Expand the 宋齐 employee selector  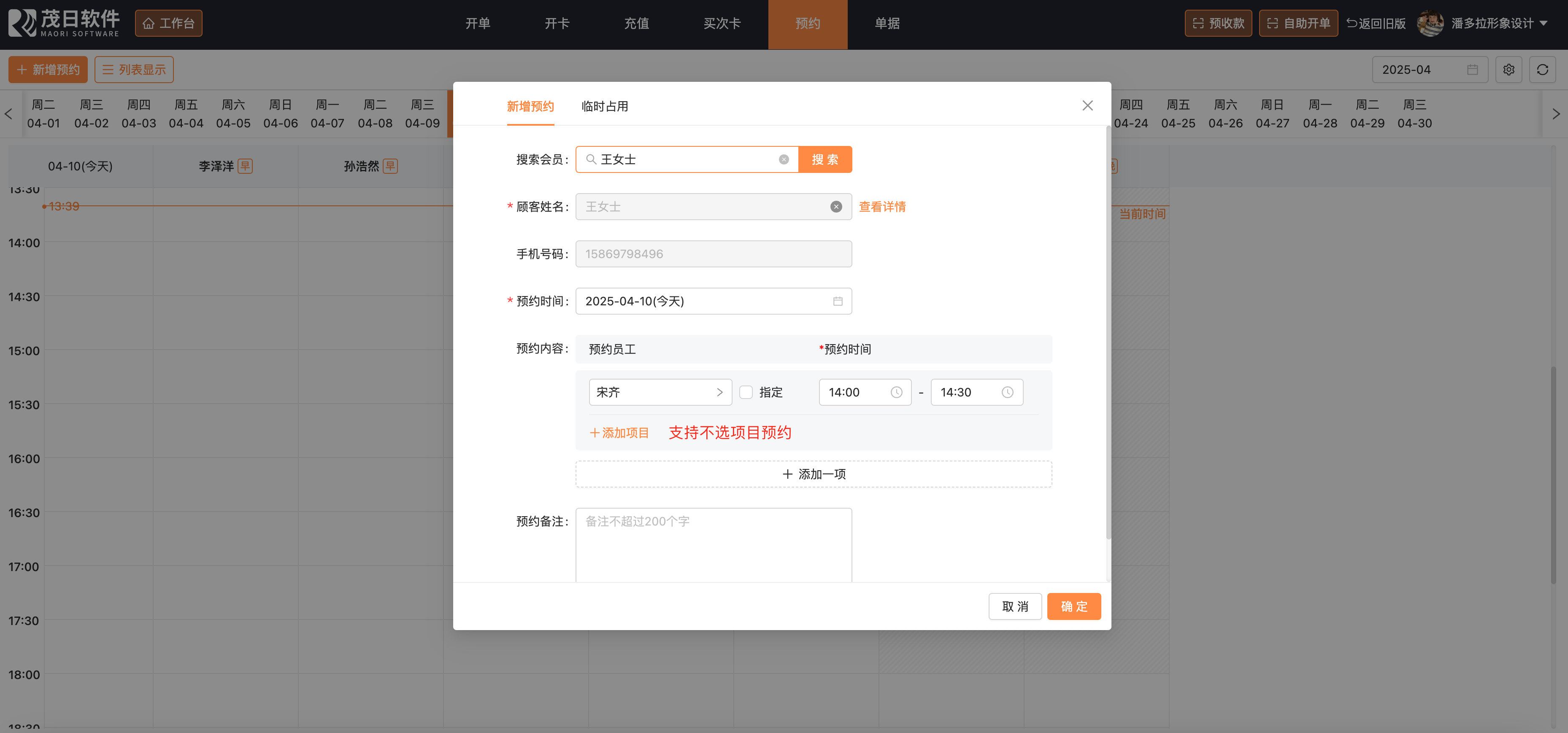[x=660, y=392]
